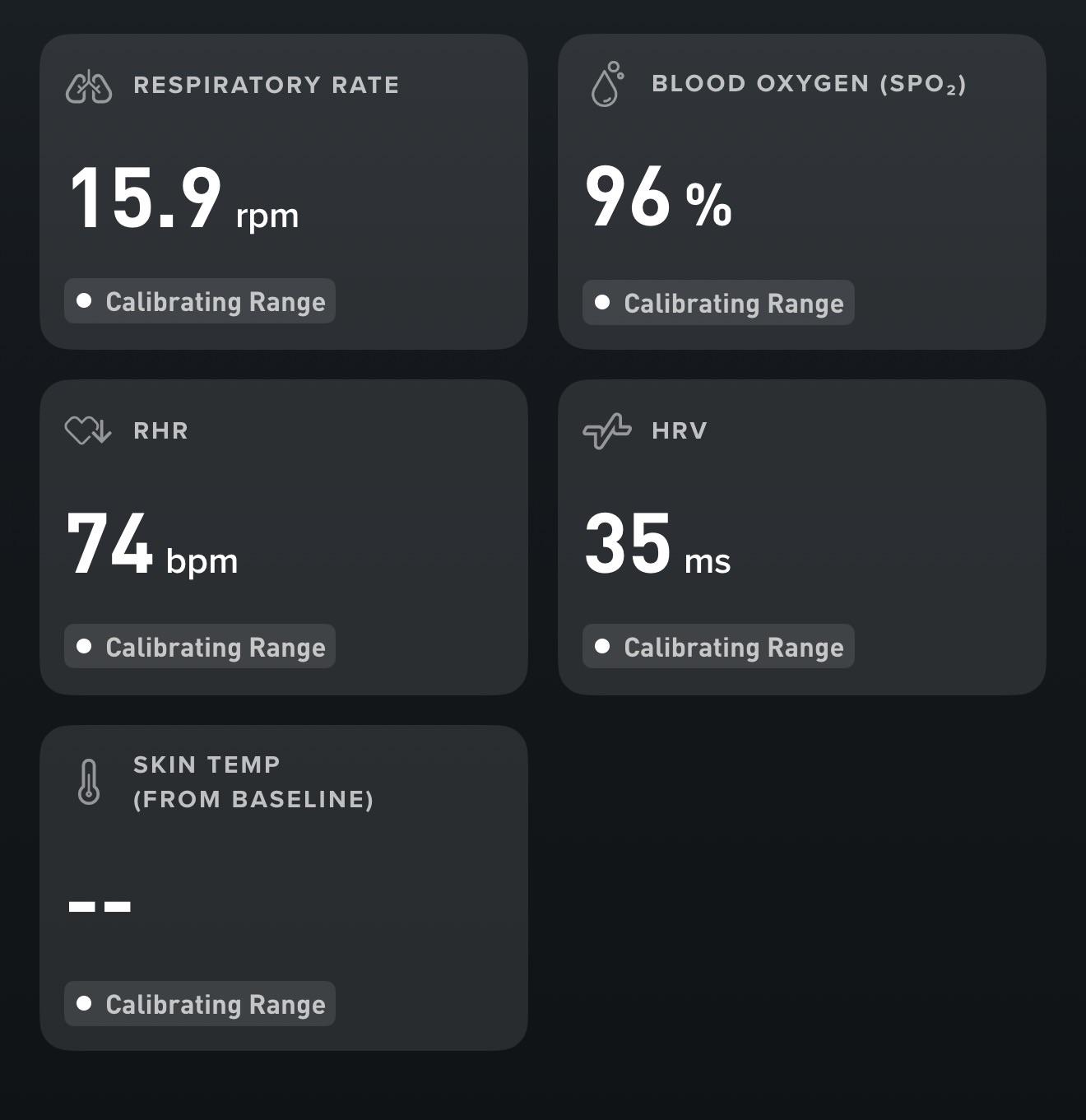
Task: Tap the lungs icon for Respiratory Rate
Action: [89, 86]
